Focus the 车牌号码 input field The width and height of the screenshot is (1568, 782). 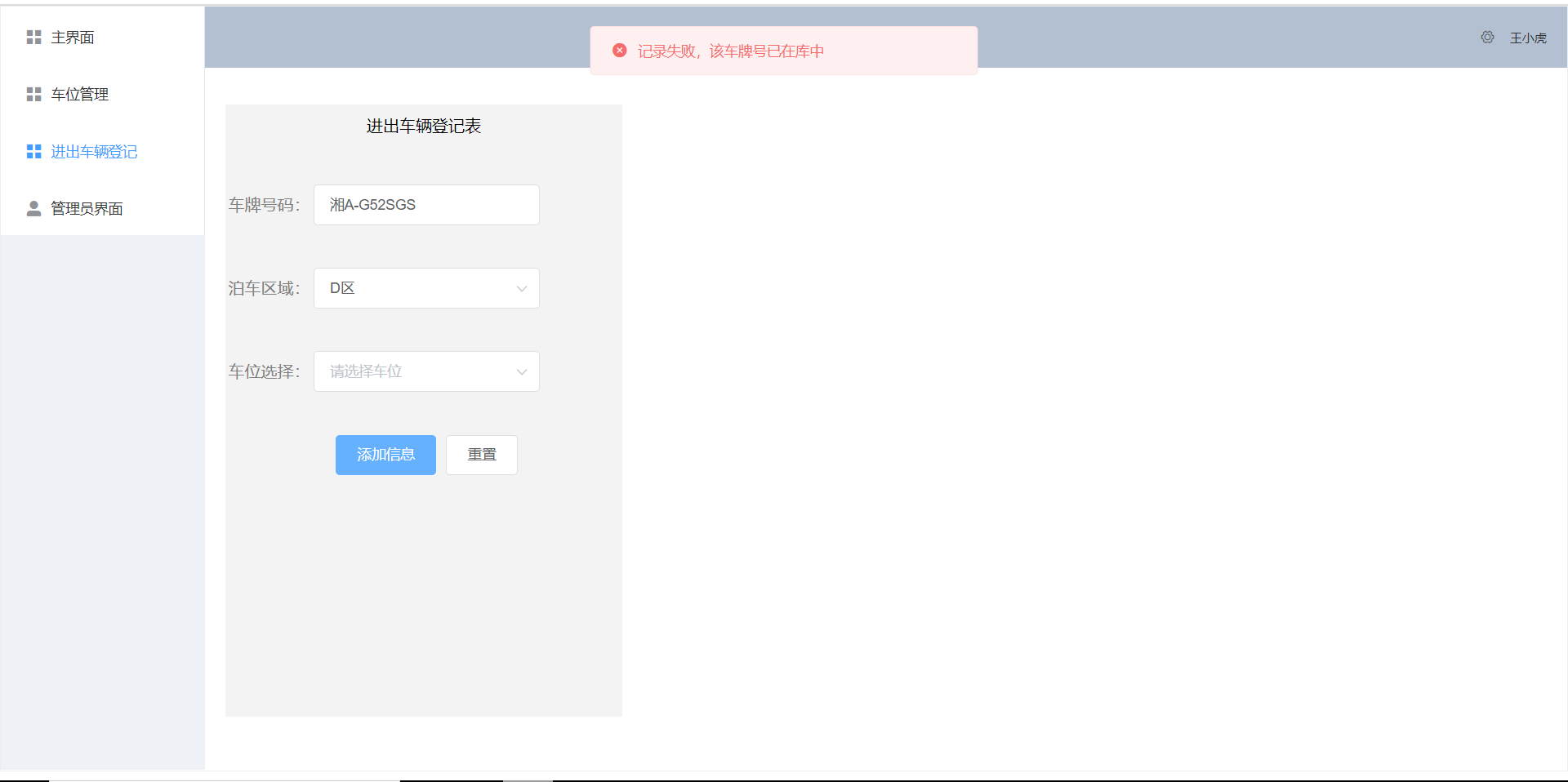coord(426,205)
